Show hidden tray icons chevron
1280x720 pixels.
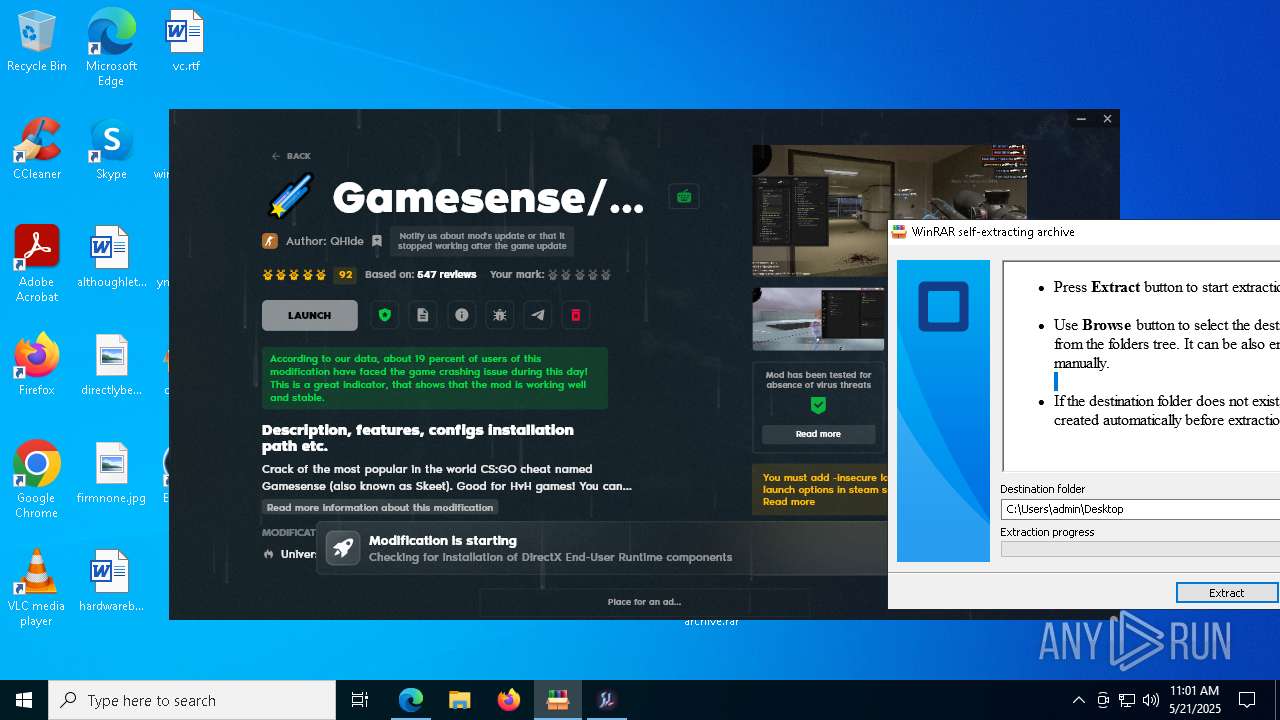click(x=1079, y=700)
